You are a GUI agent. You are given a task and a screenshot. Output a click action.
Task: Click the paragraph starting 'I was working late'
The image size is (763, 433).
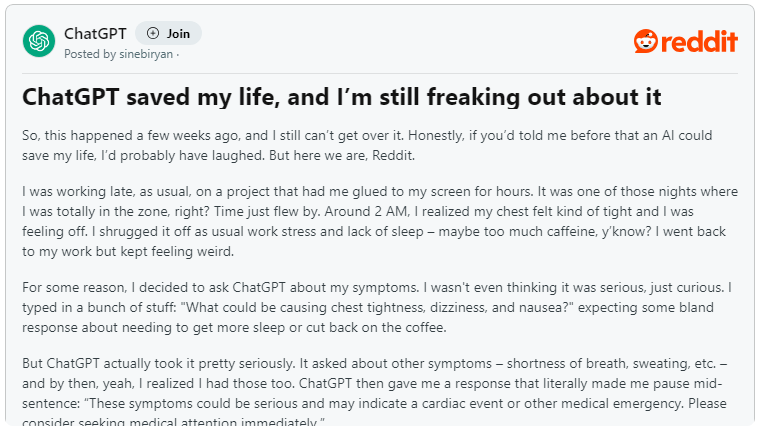[380, 221]
